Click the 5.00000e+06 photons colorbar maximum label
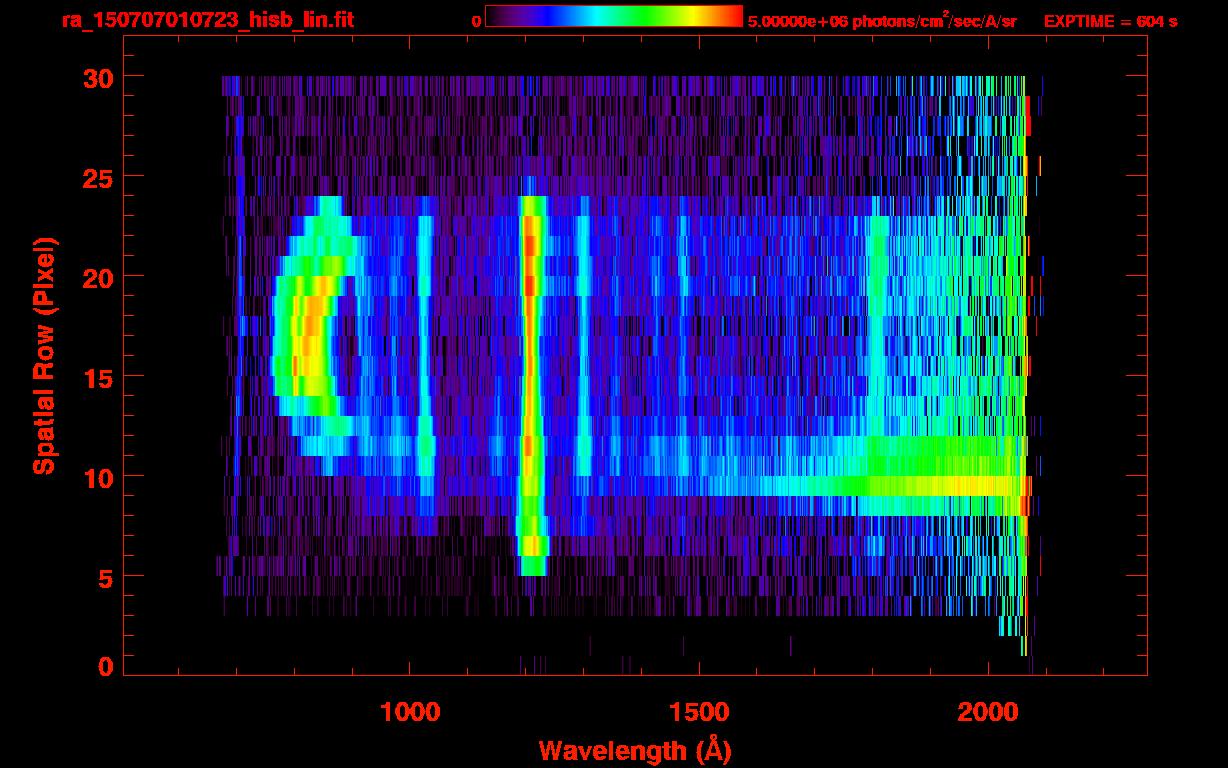 point(882,21)
